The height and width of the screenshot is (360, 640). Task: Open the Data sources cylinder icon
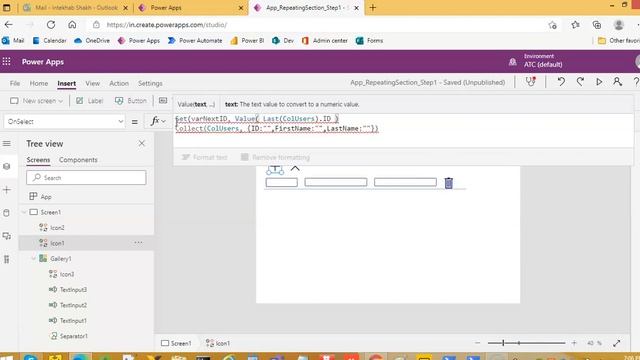7,213
